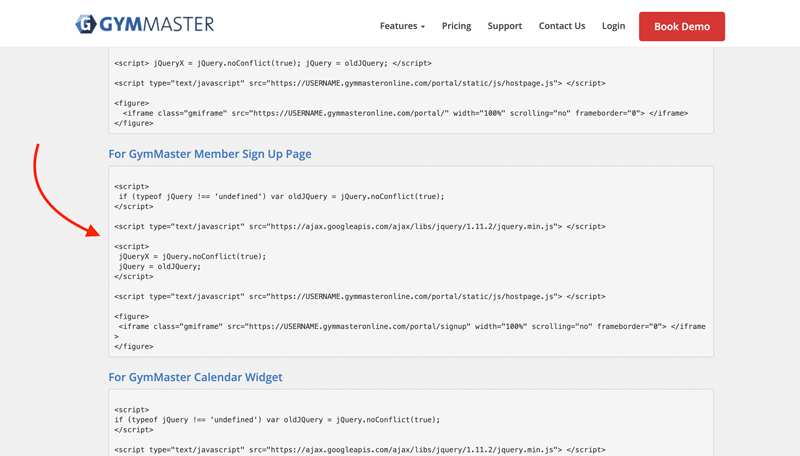Click the 'jQueryX = jQuery.noConflict(true);' line in signup code
The height and width of the screenshot is (456, 800).
192,257
